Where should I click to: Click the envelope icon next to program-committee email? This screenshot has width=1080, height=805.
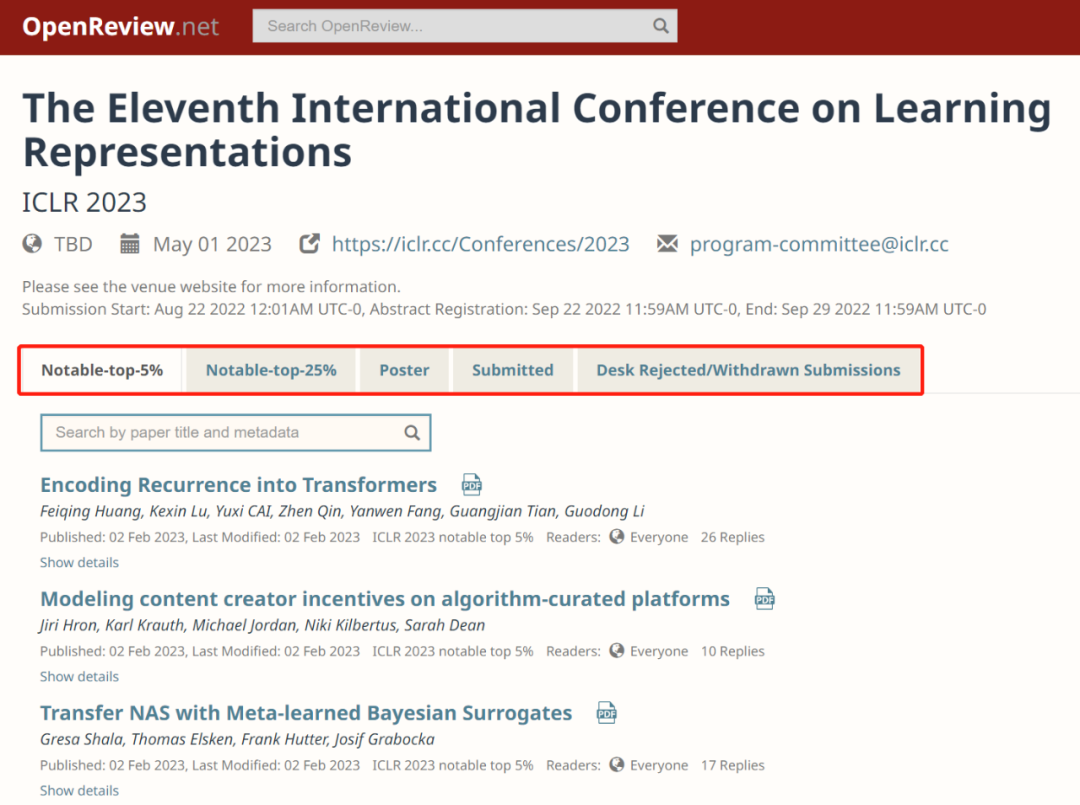tap(666, 243)
